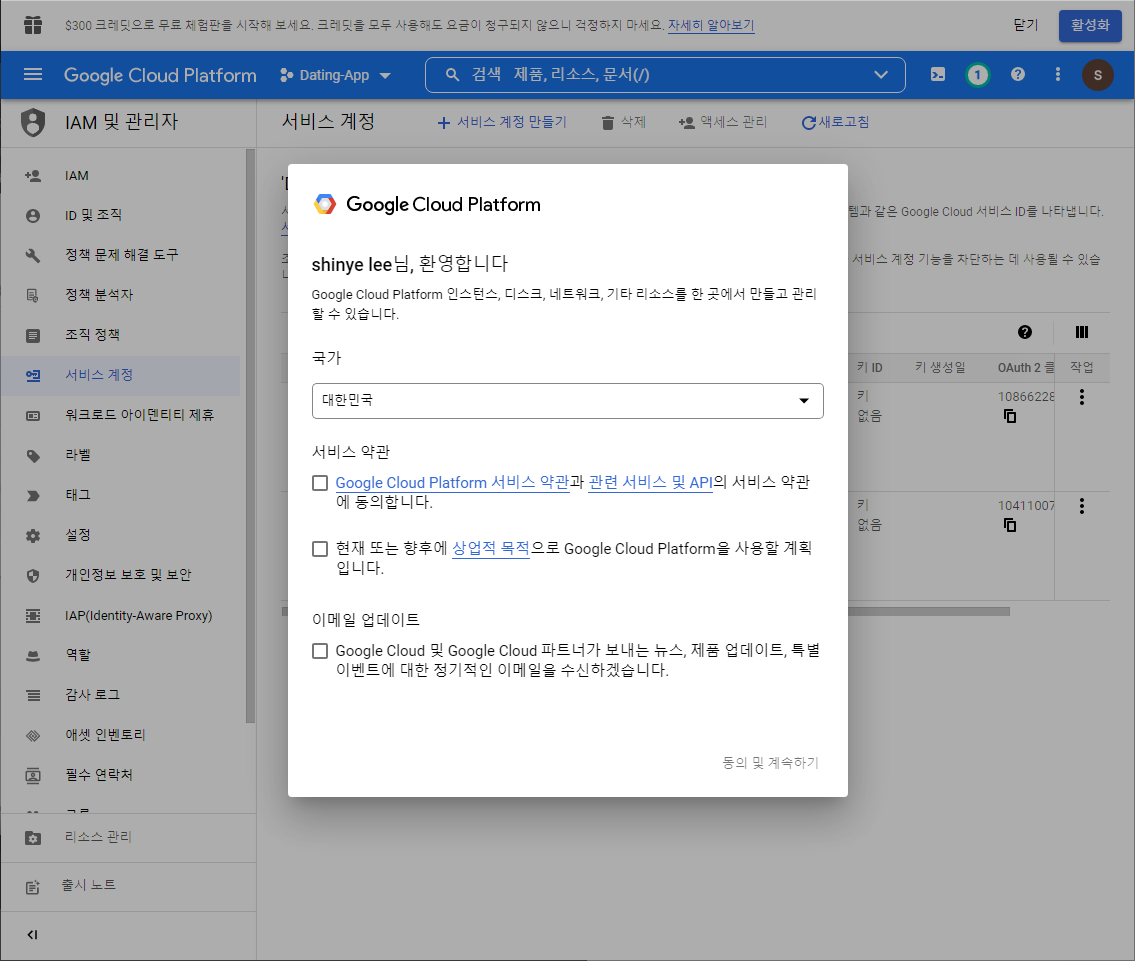Open the main navigation hamburger menu
The width and height of the screenshot is (1135, 961).
tap(33, 75)
